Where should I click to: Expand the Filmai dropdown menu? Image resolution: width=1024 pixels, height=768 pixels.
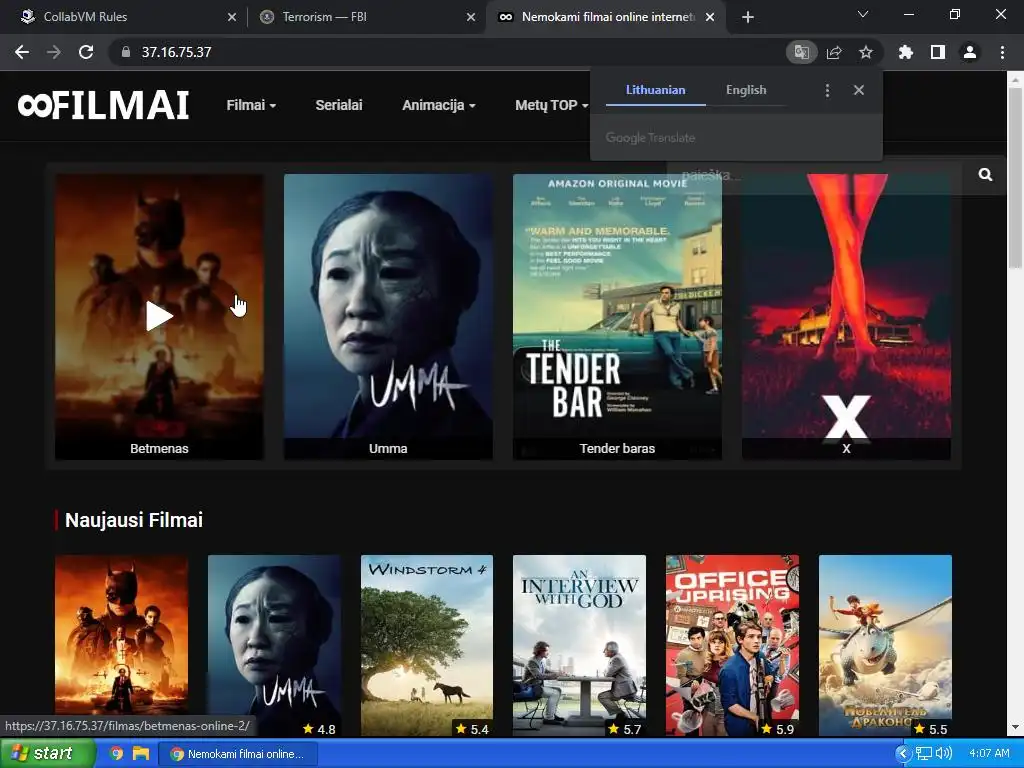coord(251,105)
